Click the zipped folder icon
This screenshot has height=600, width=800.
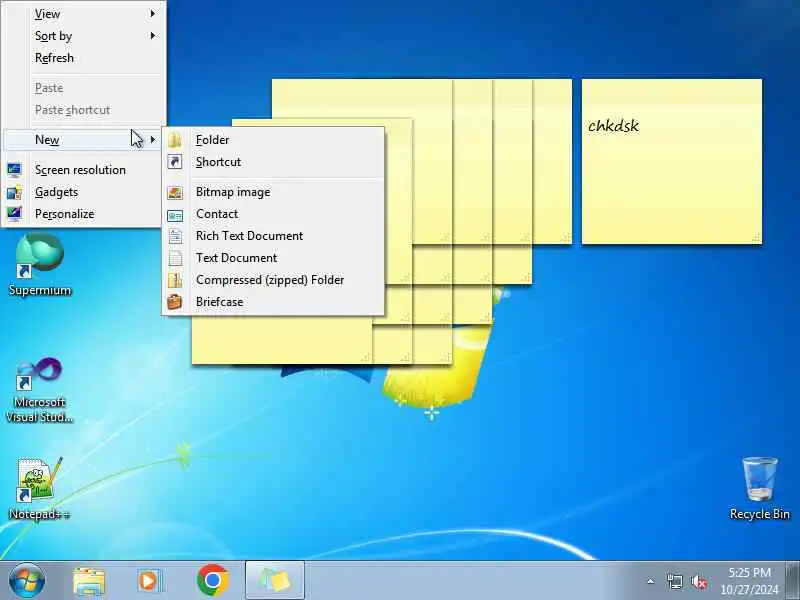coord(175,280)
